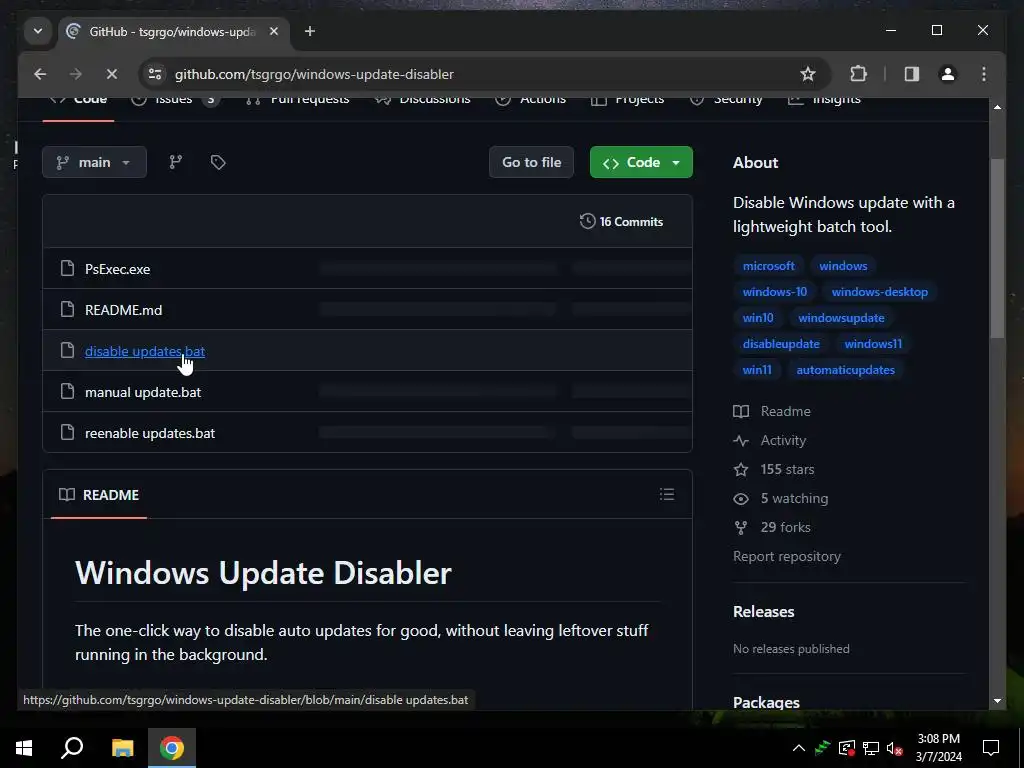Open the PsExec.exe file
This screenshot has width=1024, height=768.
[118, 268]
